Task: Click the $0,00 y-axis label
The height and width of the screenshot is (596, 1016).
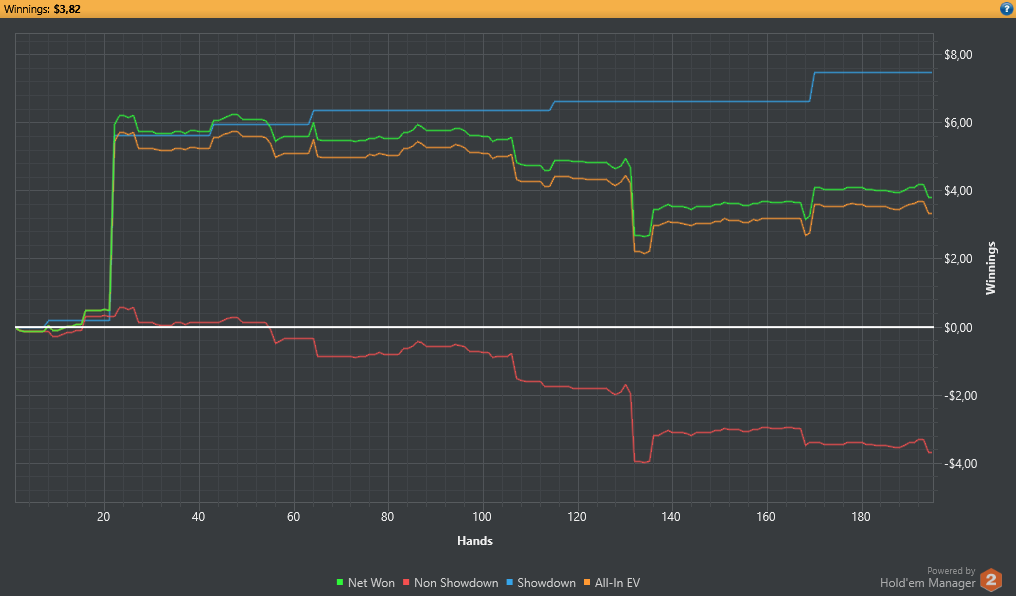Action: coord(958,328)
